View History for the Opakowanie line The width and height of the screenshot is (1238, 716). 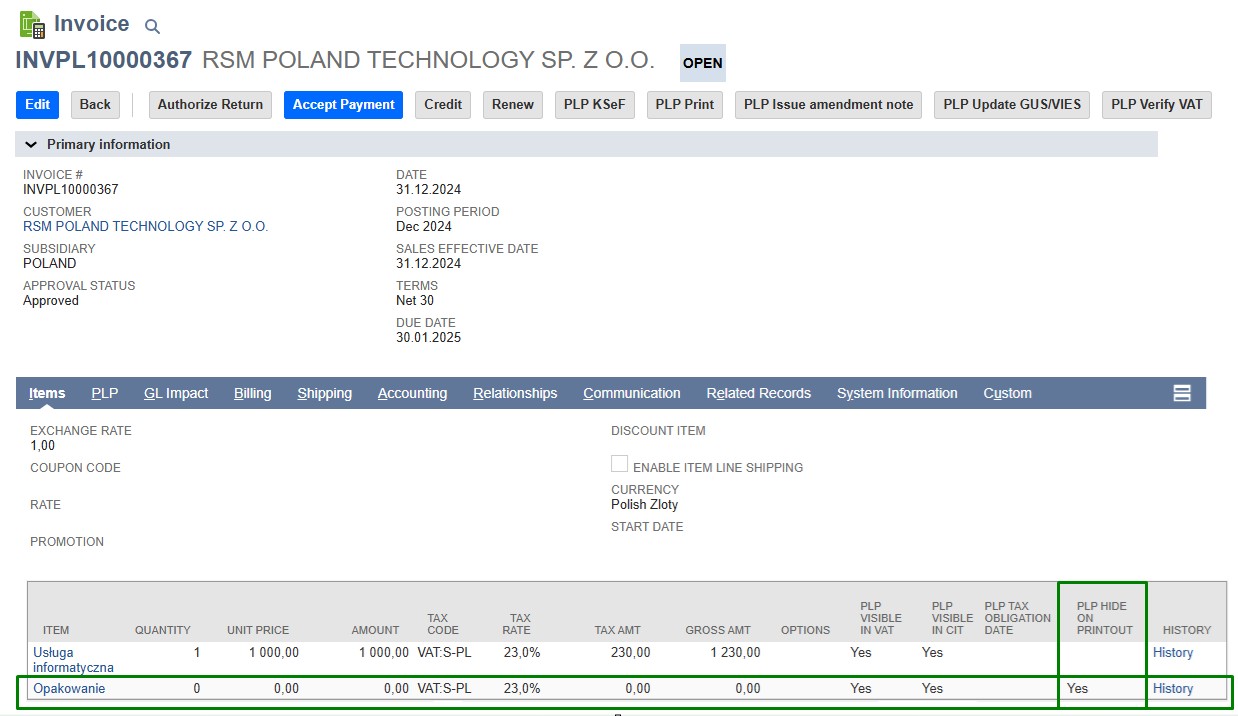coord(1172,688)
